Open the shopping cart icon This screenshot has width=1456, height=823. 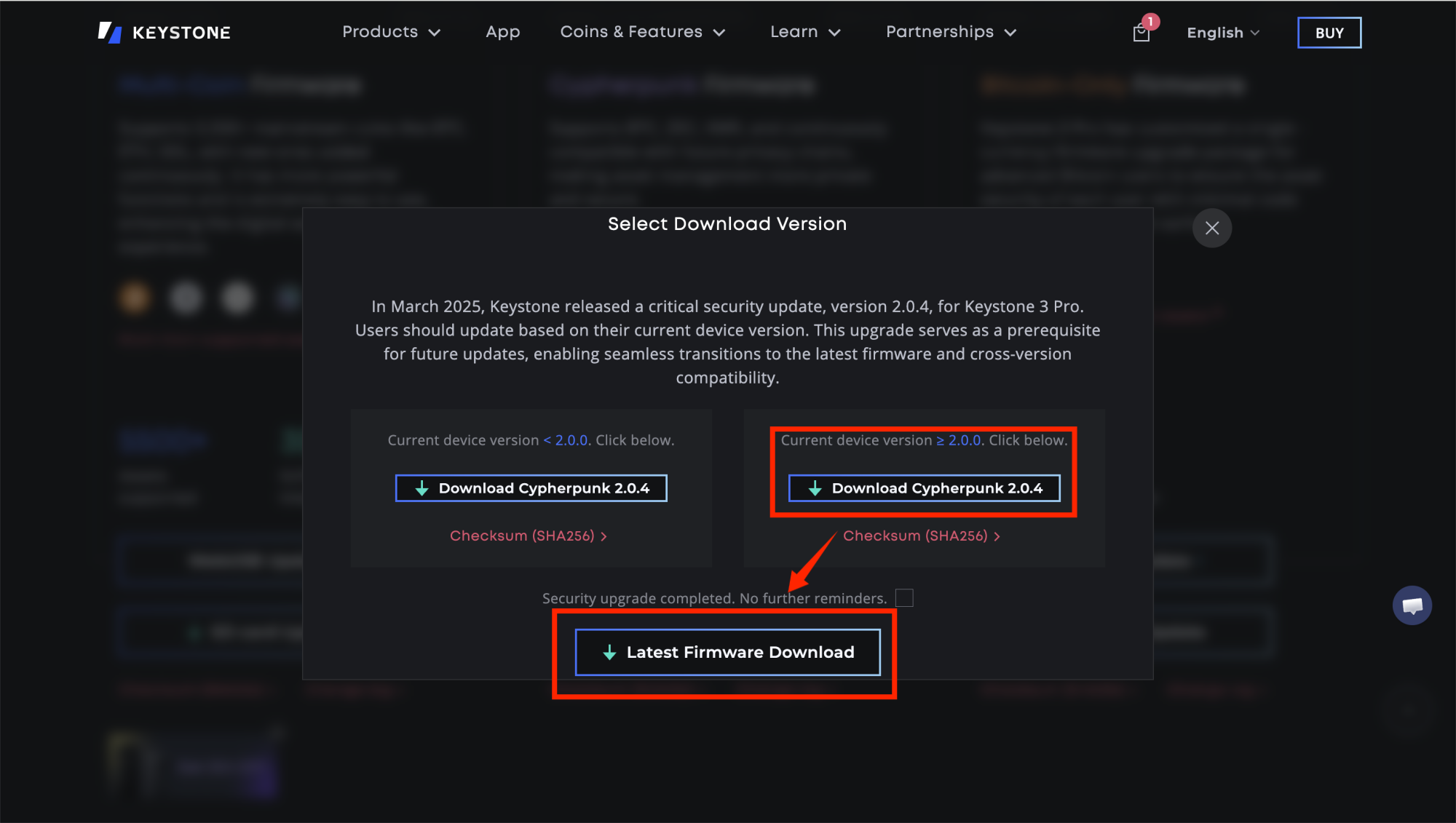1141,33
